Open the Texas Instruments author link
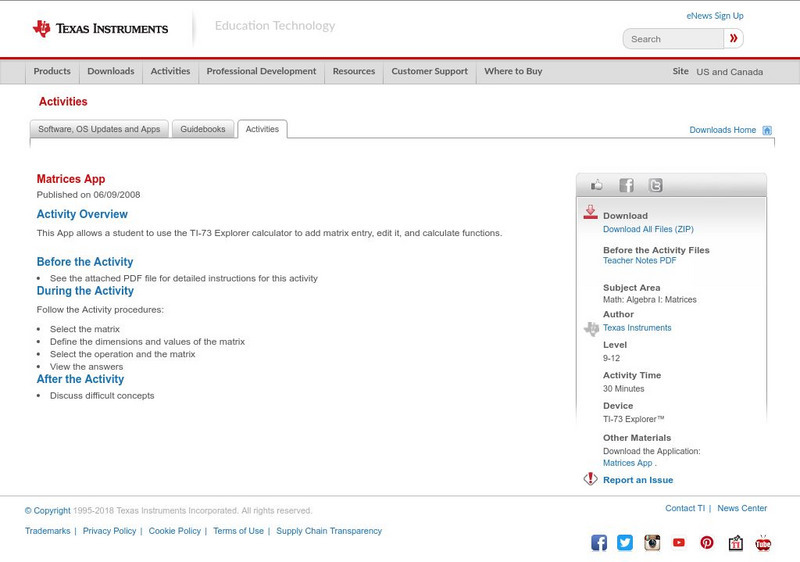Viewport: 800px width, 562px height. (637, 328)
